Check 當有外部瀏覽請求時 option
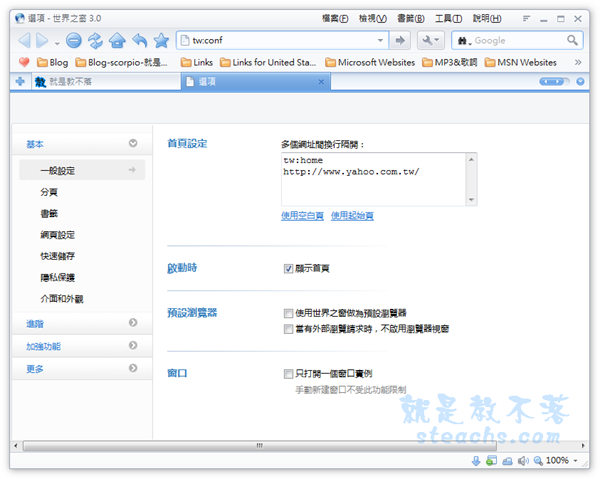 [288, 329]
